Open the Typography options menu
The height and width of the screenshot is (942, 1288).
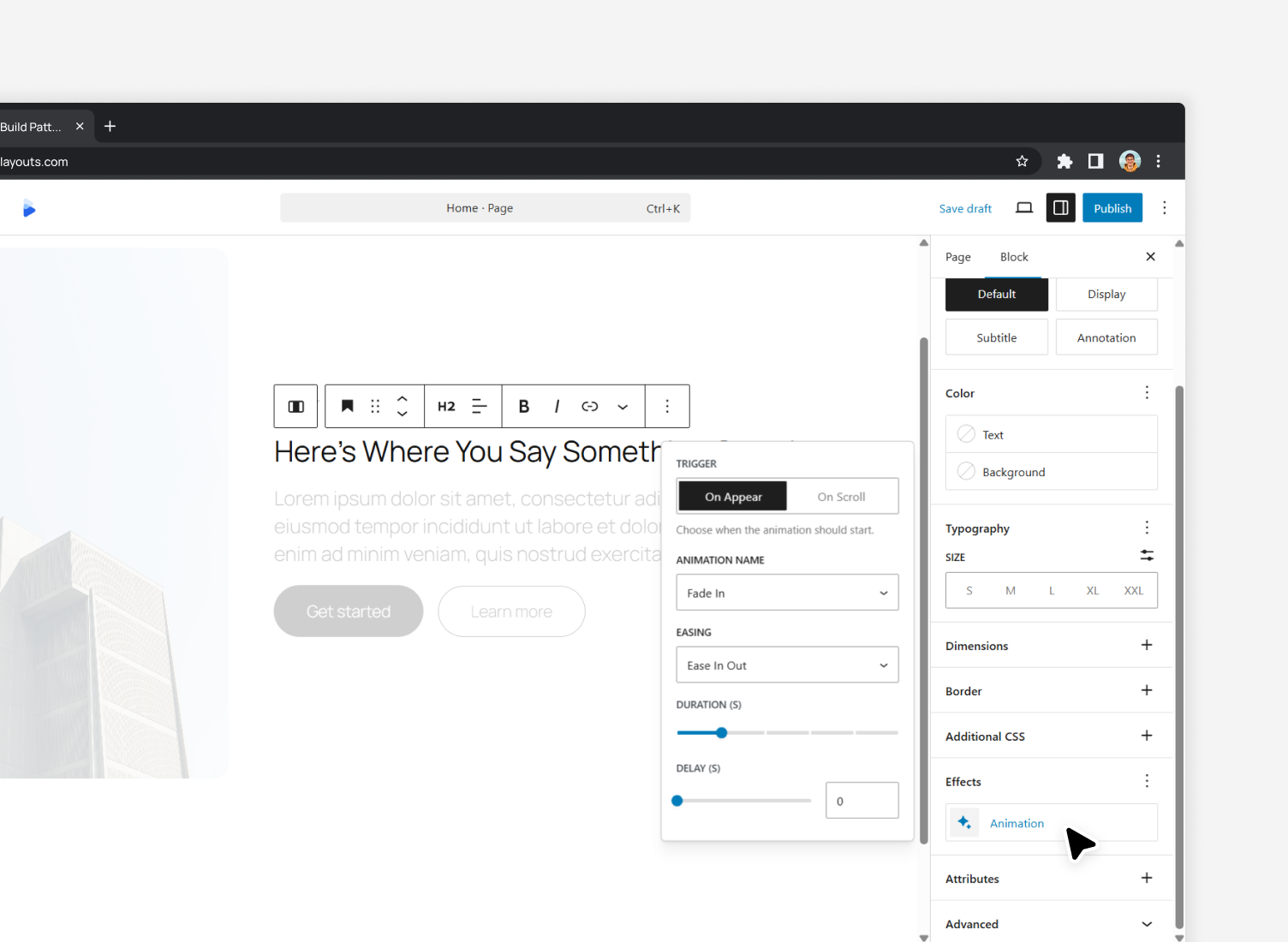pyautogui.click(x=1147, y=528)
